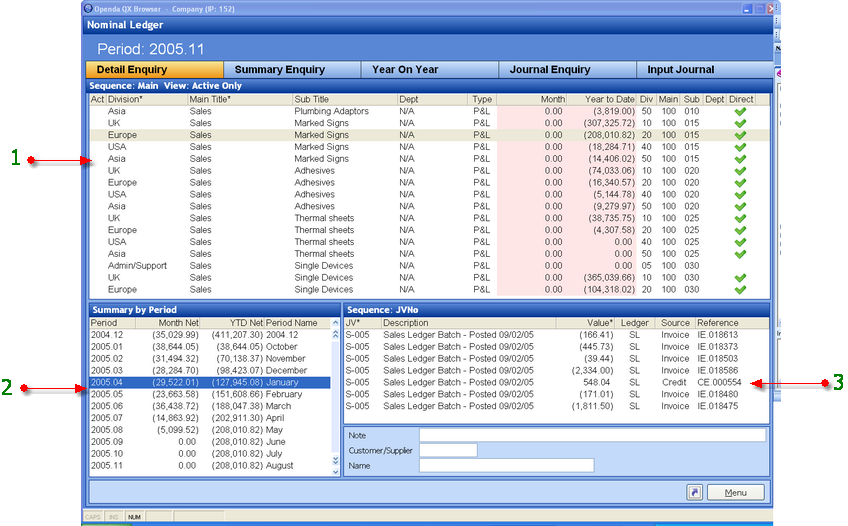Click the Direct checkmark for UK Single Devices
The height and width of the screenshot is (526, 848).
(740, 278)
